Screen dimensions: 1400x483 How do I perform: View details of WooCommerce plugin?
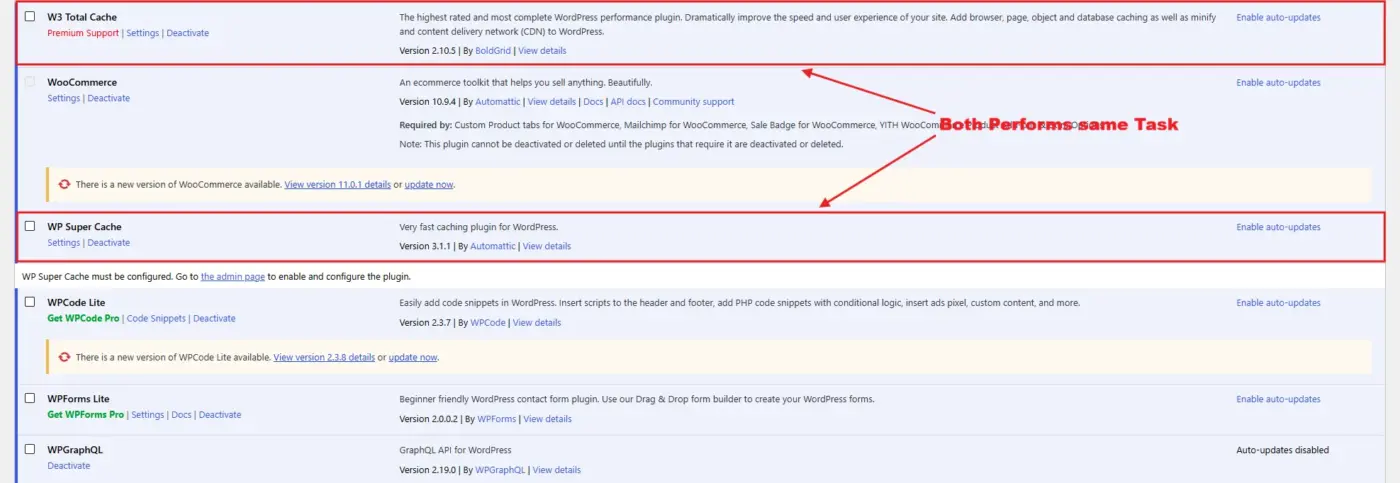[552, 101]
